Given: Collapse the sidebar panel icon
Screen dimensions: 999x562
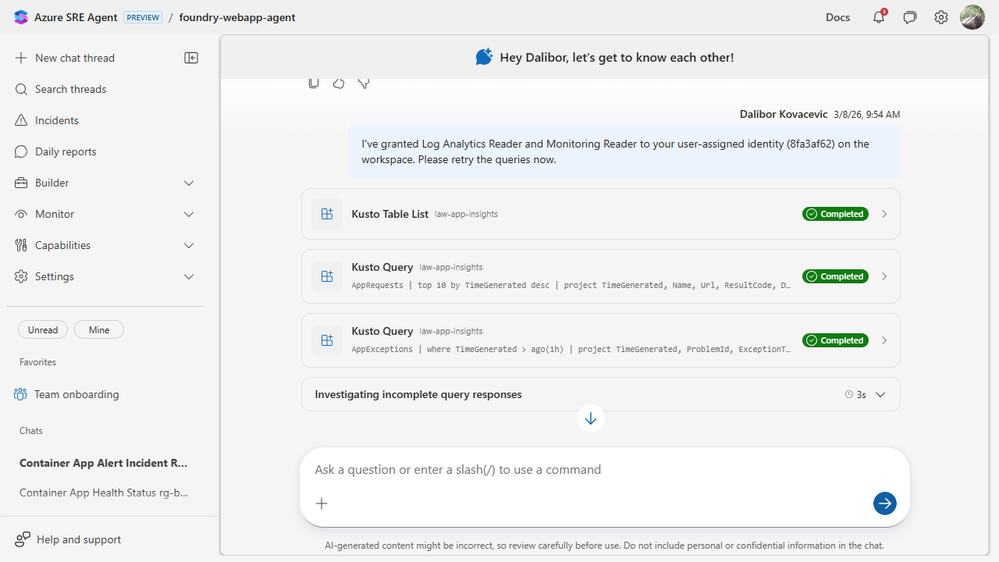Looking at the screenshot, I should tap(191, 58).
